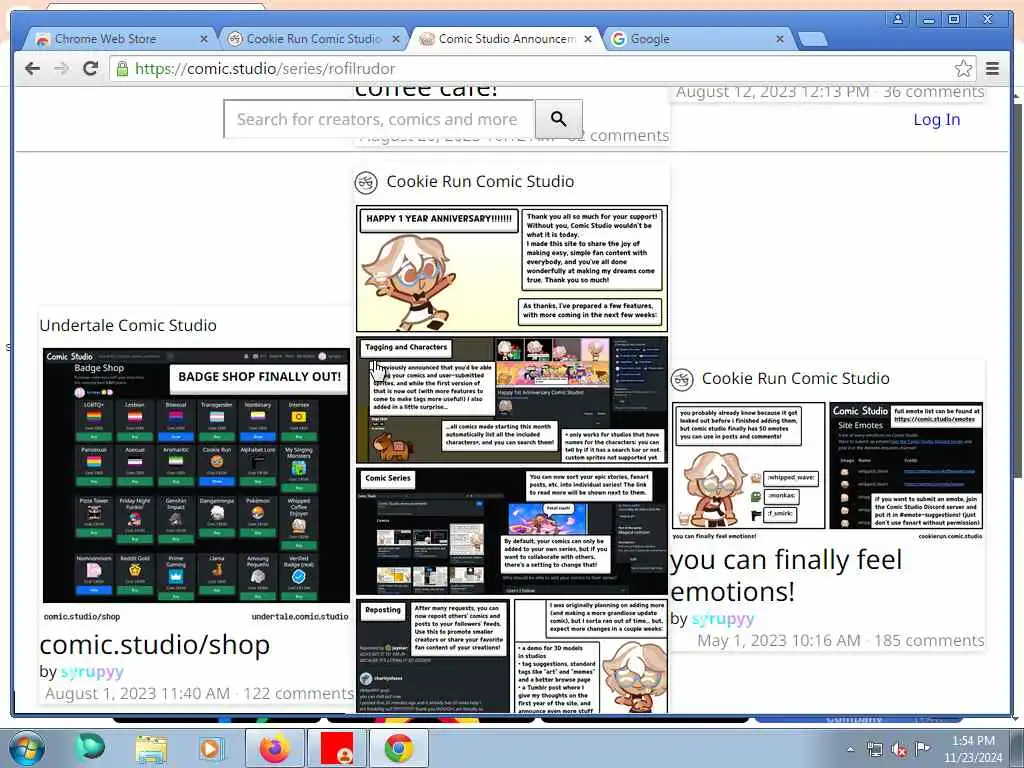Screen dimensions: 1024x768
Task: Open the Action Center flag tray icon
Action: [x=922, y=748]
